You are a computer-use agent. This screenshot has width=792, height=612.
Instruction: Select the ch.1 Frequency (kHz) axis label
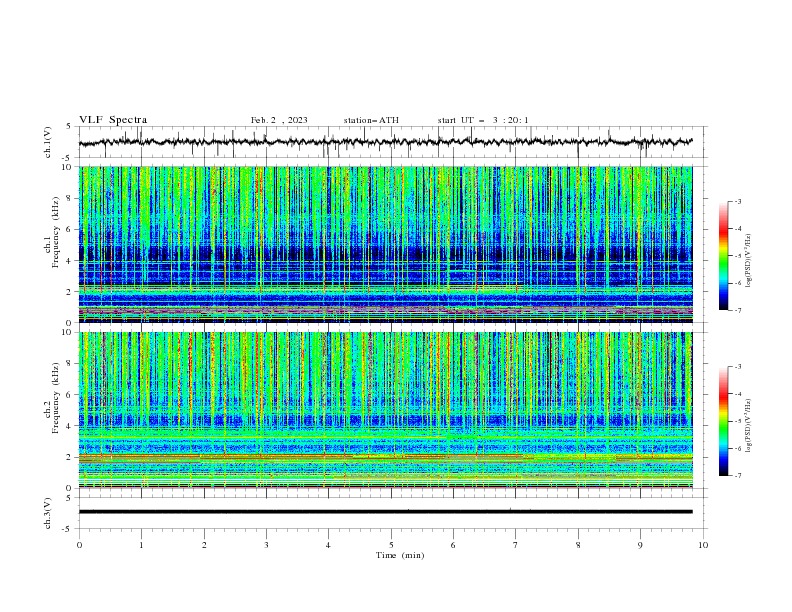(x=52, y=230)
